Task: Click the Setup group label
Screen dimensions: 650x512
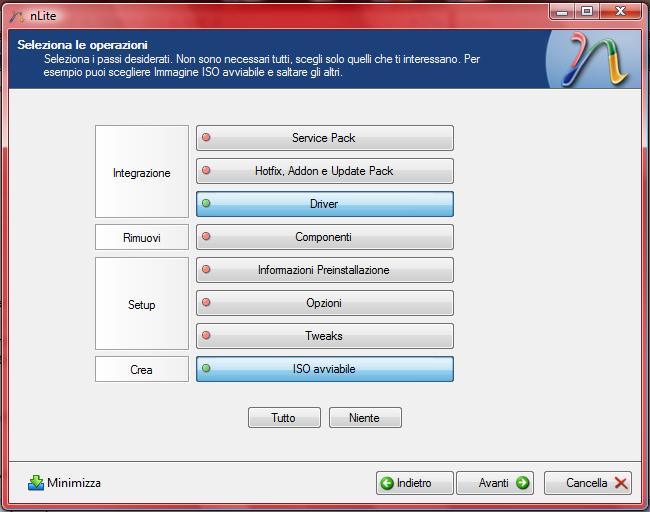Action: pyautogui.click(x=142, y=303)
